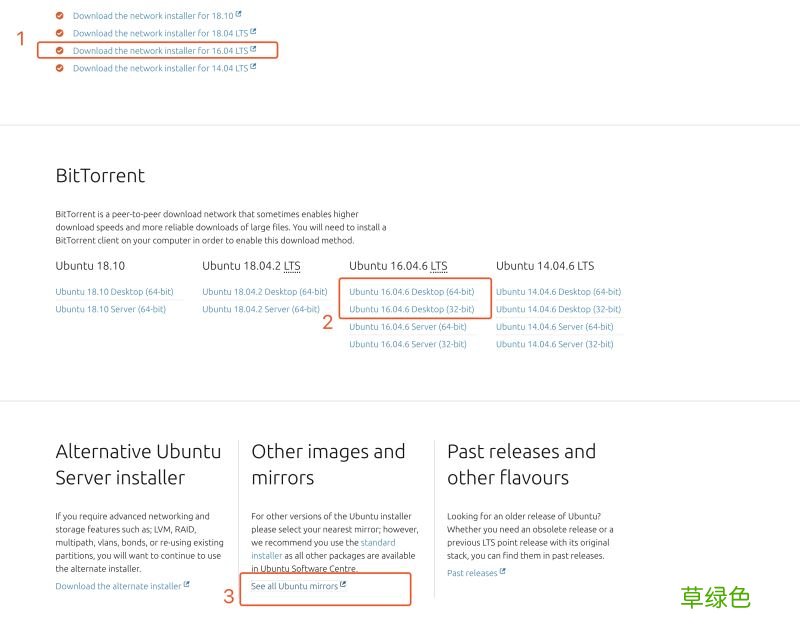Open the Ubuntu 16.04.6 Server (32-bit) torrent
The height and width of the screenshot is (631, 800).
point(407,344)
